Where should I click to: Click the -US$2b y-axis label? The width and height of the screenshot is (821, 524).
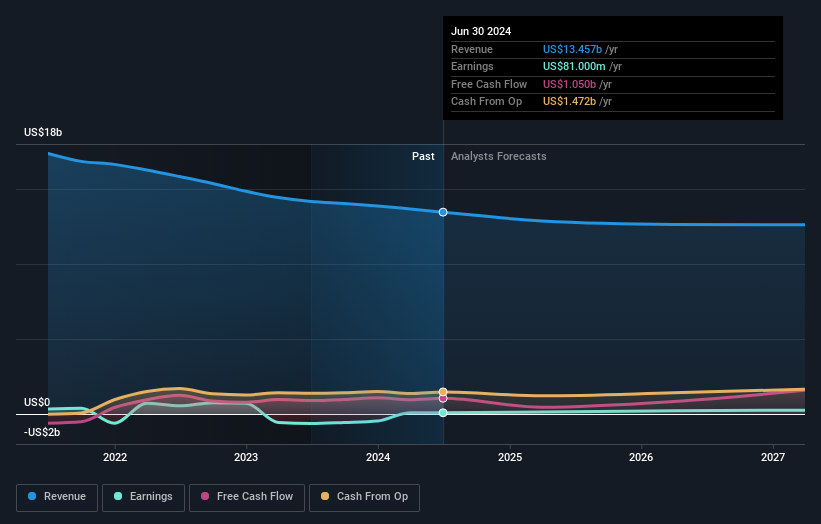[42, 432]
